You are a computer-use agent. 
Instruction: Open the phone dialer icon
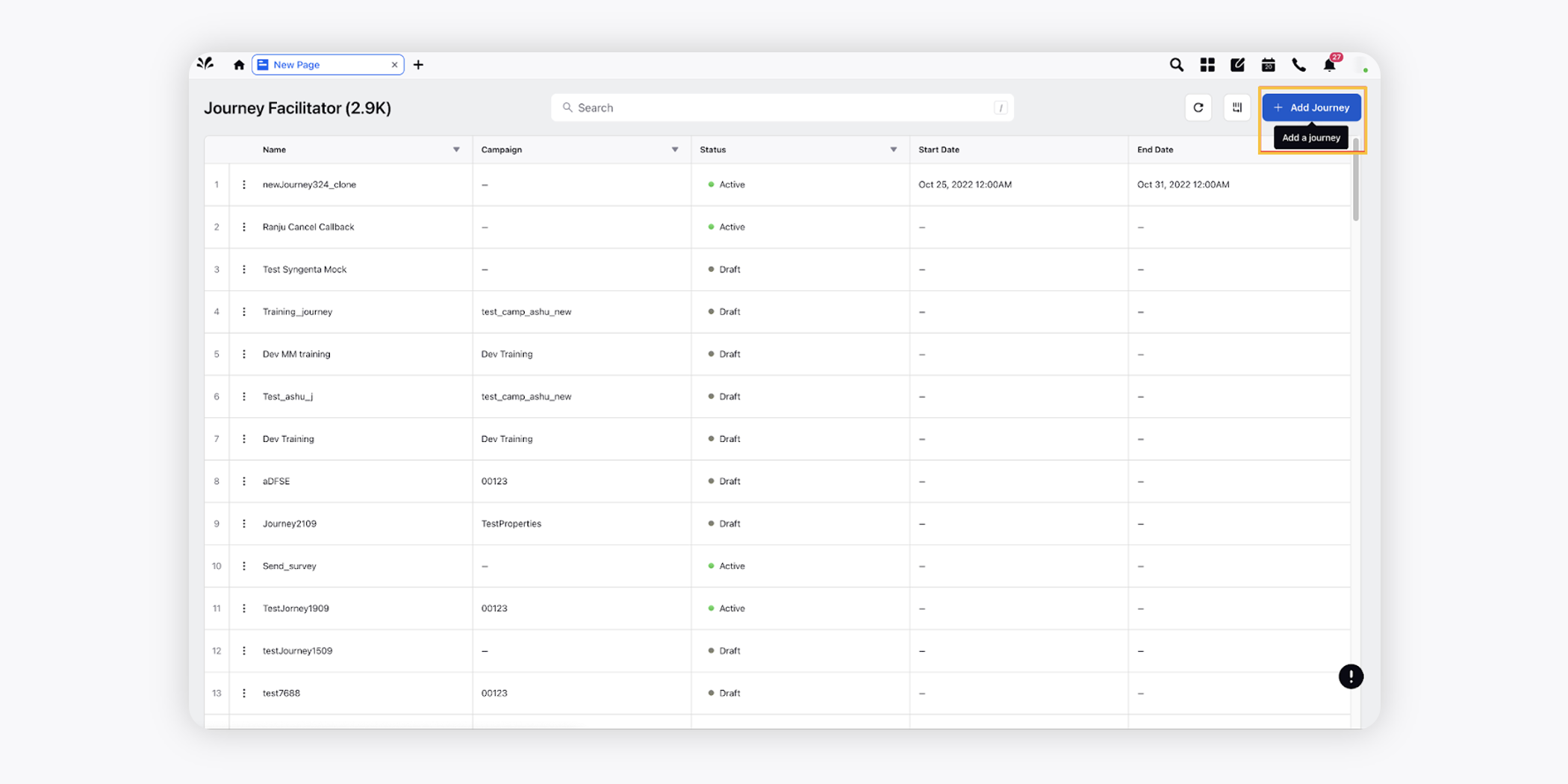click(1298, 65)
